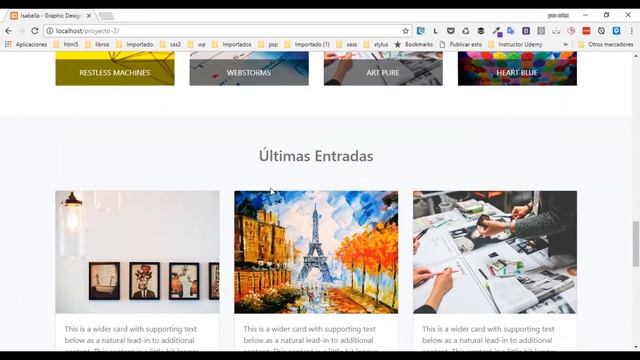This screenshot has height=360, width=640.
Task: Open the Chrome three-dot menu
Action: (631, 31)
